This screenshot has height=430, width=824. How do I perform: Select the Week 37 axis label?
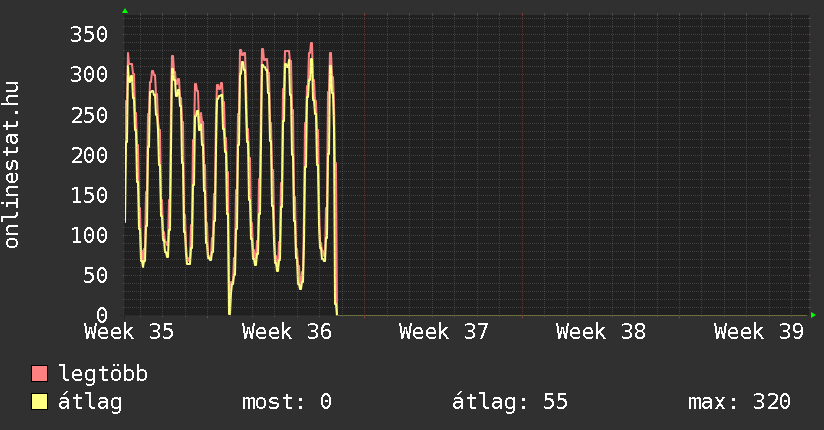click(444, 332)
